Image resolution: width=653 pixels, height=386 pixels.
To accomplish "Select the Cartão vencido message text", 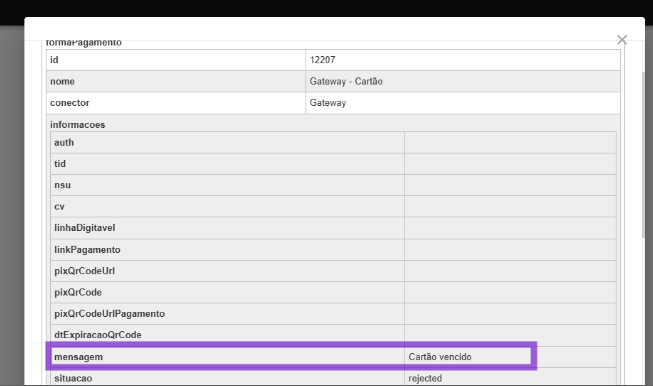I will pyautogui.click(x=440, y=357).
